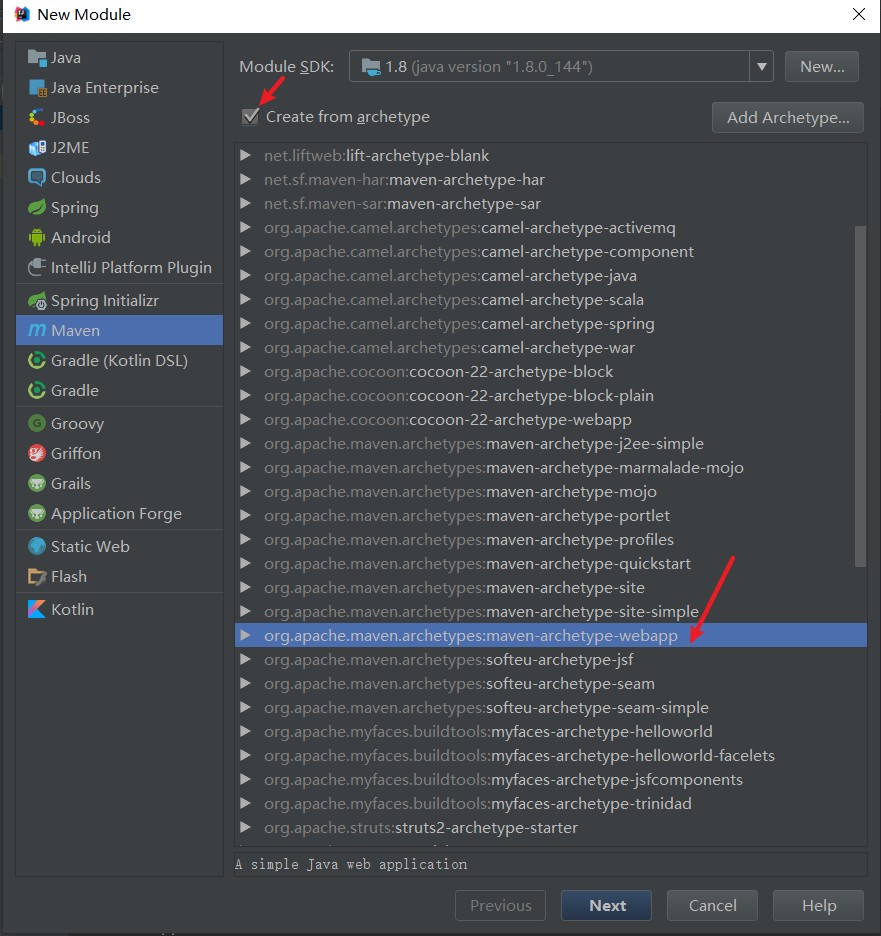
Task: Expand the maven-archetype-webapp node
Action: tap(245, 635)
